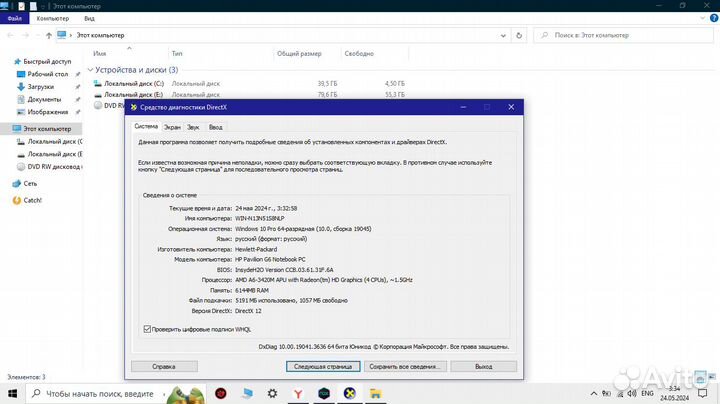The width and height of the screenshot is (720, 404).
Task: Sort by the Тип column header
Action: pyautogui.click(x=177, y=54)
